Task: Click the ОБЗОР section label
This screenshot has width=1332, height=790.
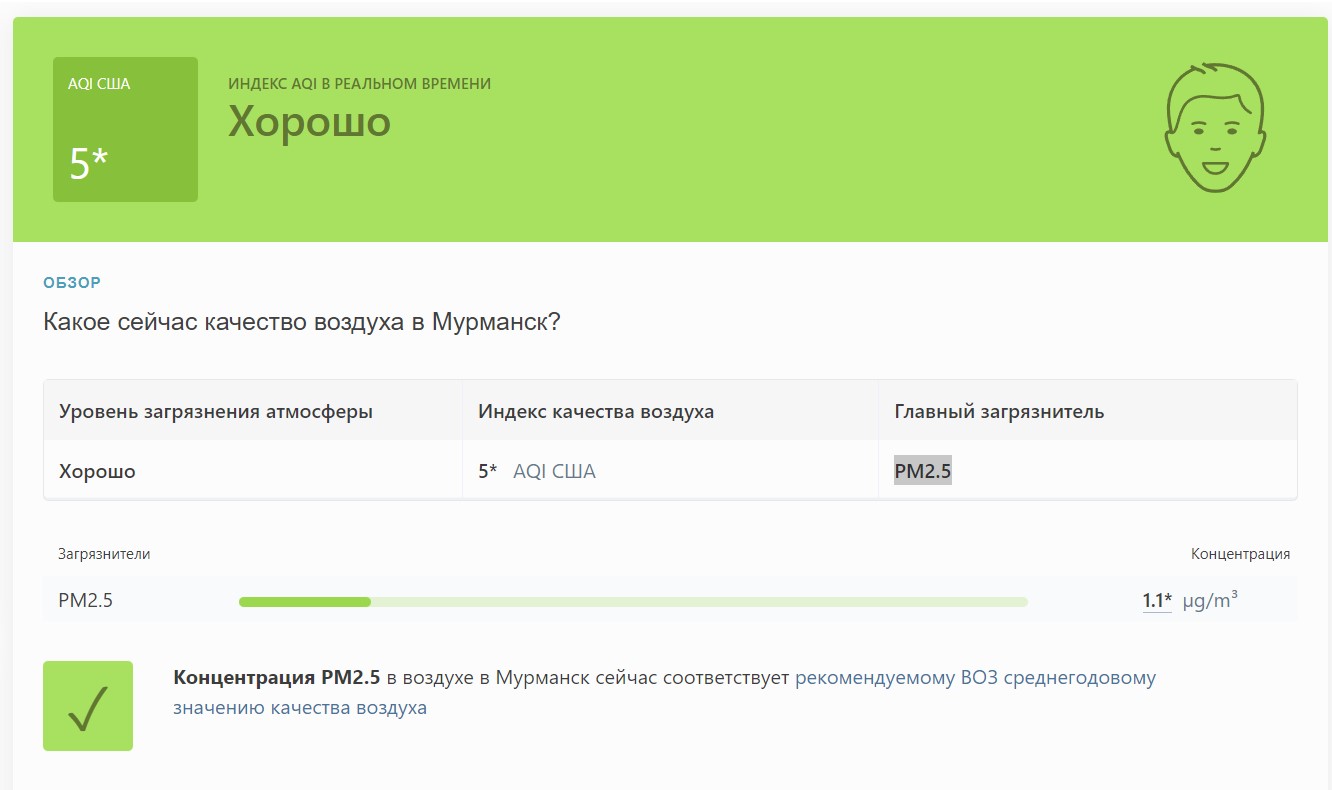Action: tap(72, 283)
